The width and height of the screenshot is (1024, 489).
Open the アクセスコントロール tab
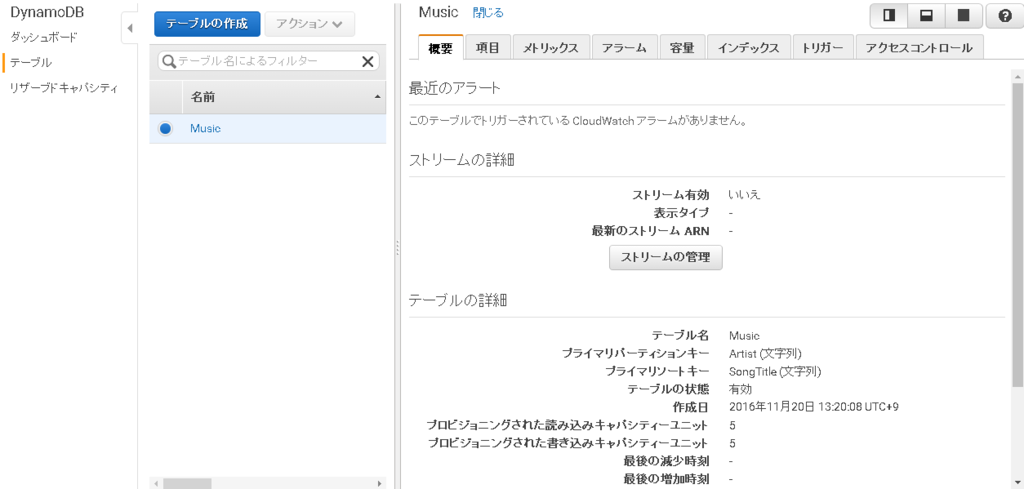[919, 48]
